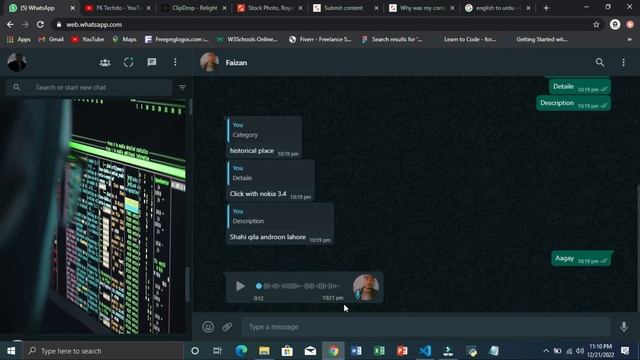Start a new chat with message icon
The width and height of the screenshot is (640, 360).
point(152,62)
